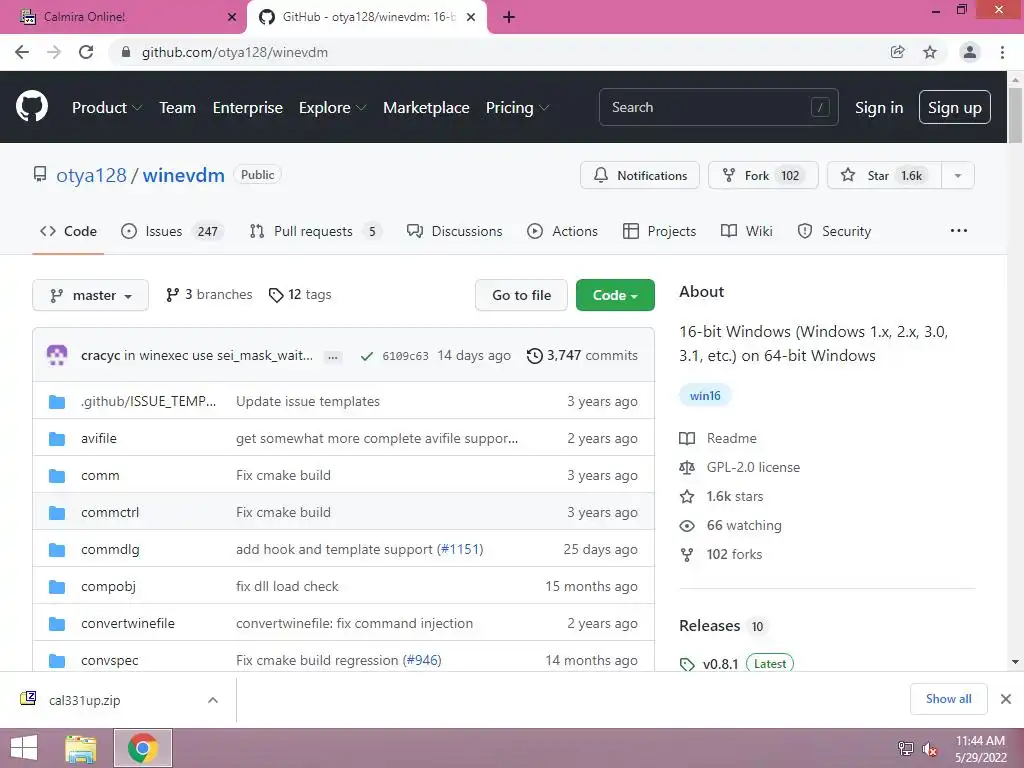Open the Team link in the GitHub header
This screenshot has width=1024, height=768.
click(177, 108)
